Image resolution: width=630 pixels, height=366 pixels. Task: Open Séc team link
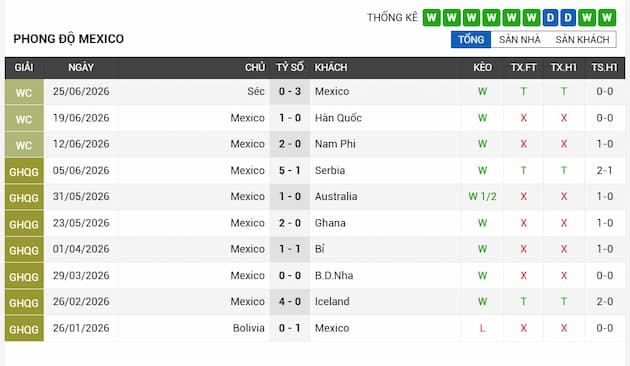tap(256, 92)
